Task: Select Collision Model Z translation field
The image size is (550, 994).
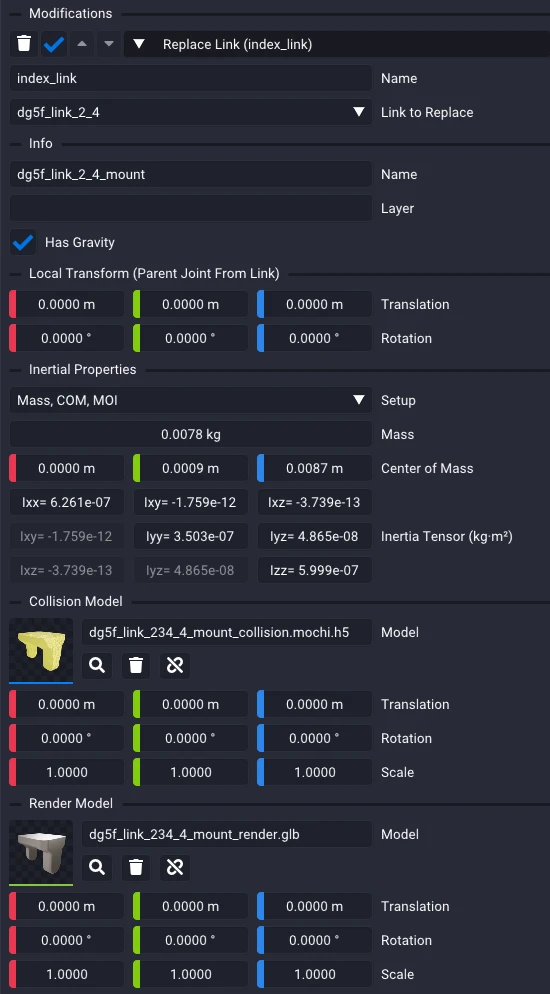Action: 314,704
